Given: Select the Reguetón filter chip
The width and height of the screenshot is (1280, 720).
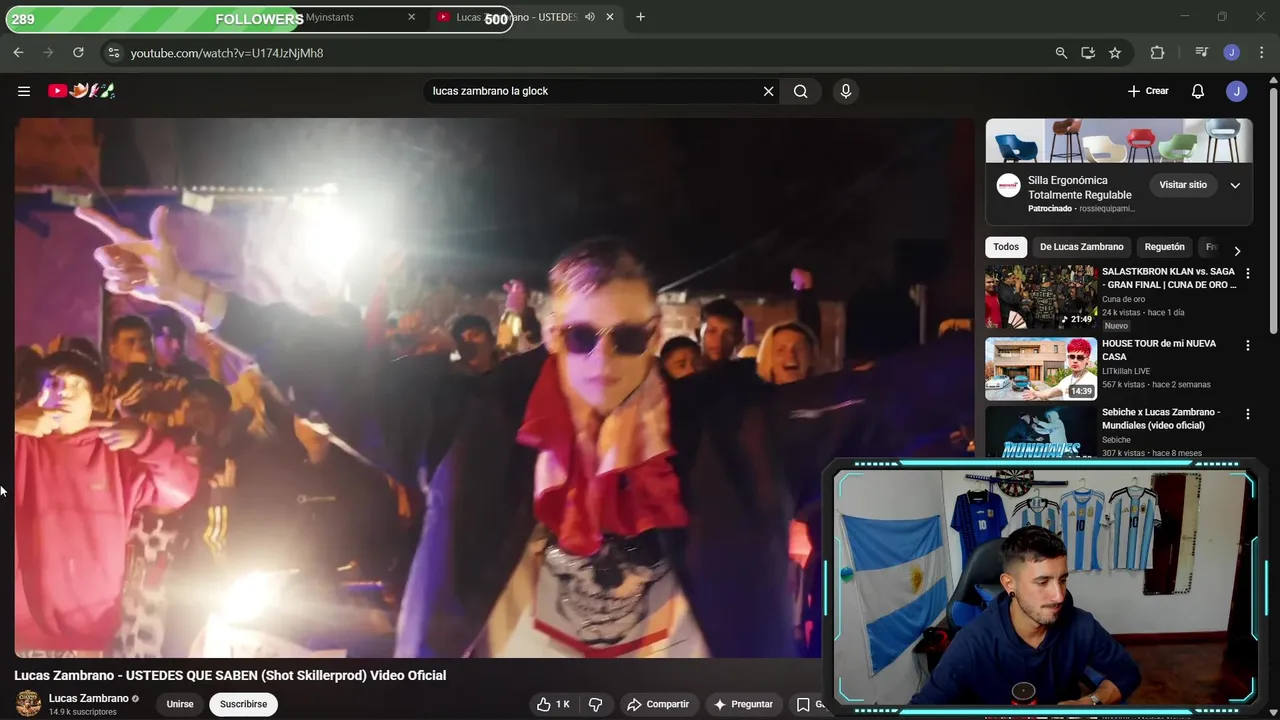Looking at the screenshot, I should click(1164, 247).
